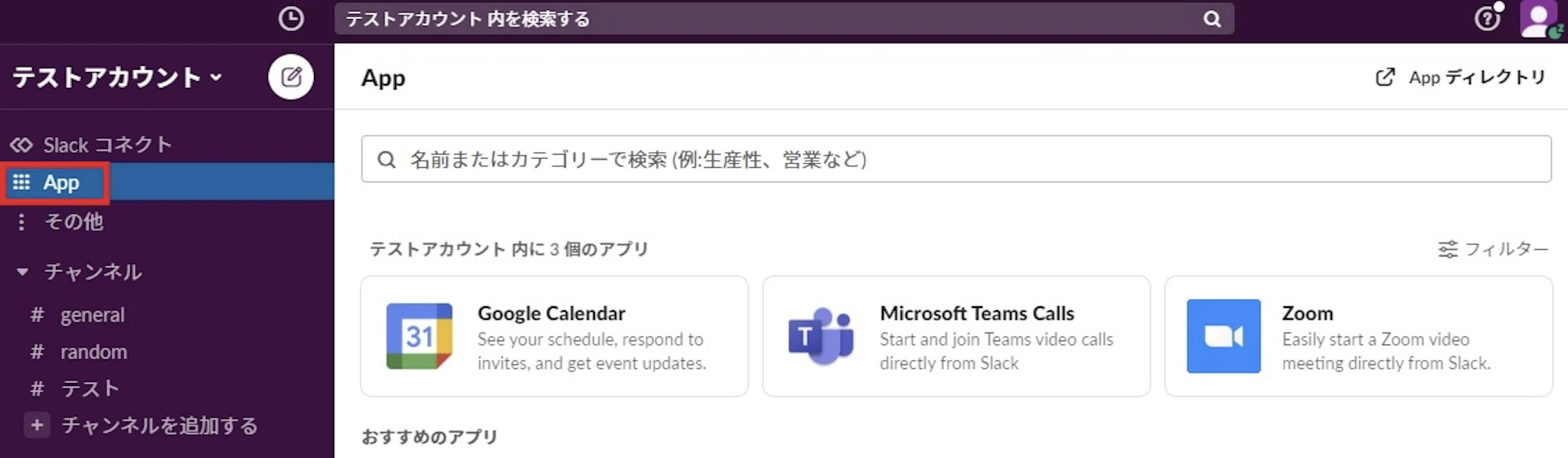Screen dimensions: 1568x458
Task: Open the history clock icon
Action: tap(291, 18)
